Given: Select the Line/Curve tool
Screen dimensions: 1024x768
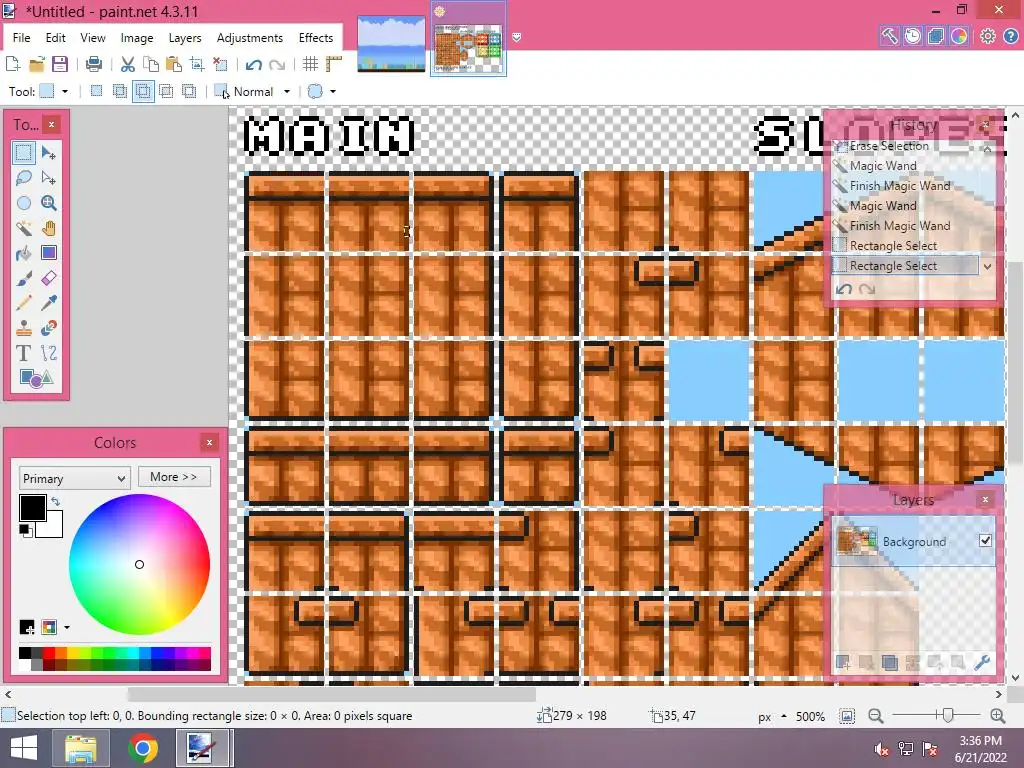Looking at the screenshot, I should point(48,353).
